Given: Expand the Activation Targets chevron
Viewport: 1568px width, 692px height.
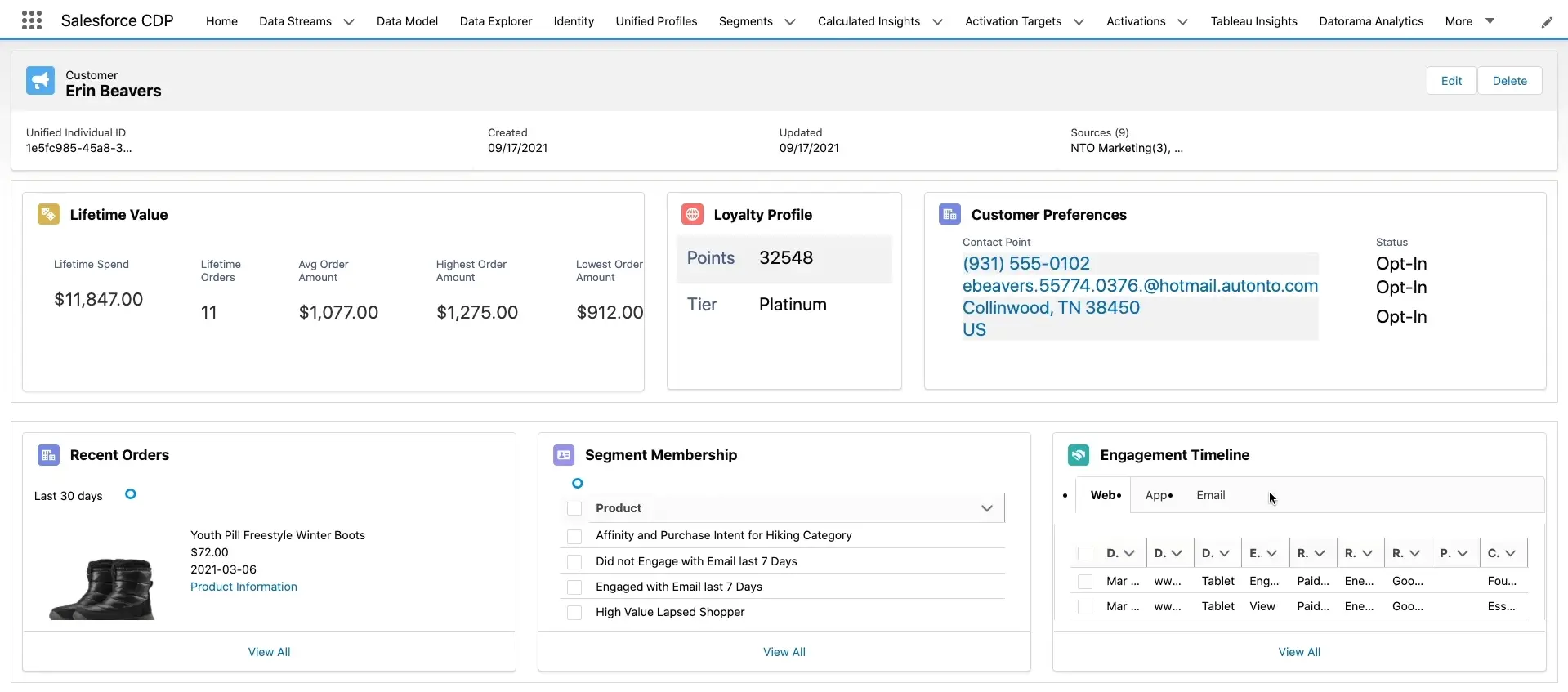Looking at the screenshot, I should tap(1079, 22).
